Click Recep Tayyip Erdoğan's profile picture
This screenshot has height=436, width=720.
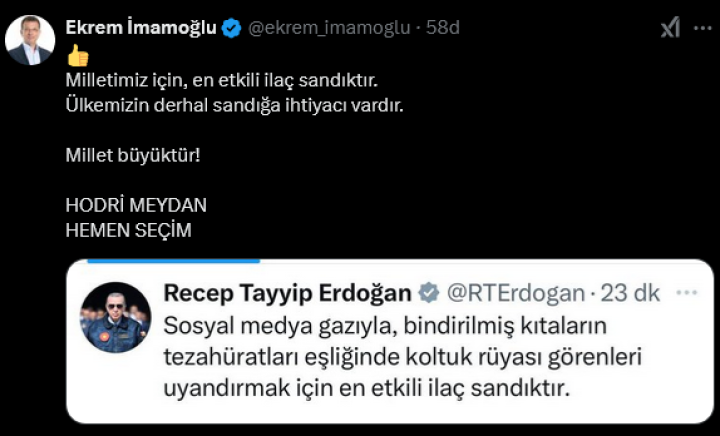pyautogui.click(x=115, y=317)
